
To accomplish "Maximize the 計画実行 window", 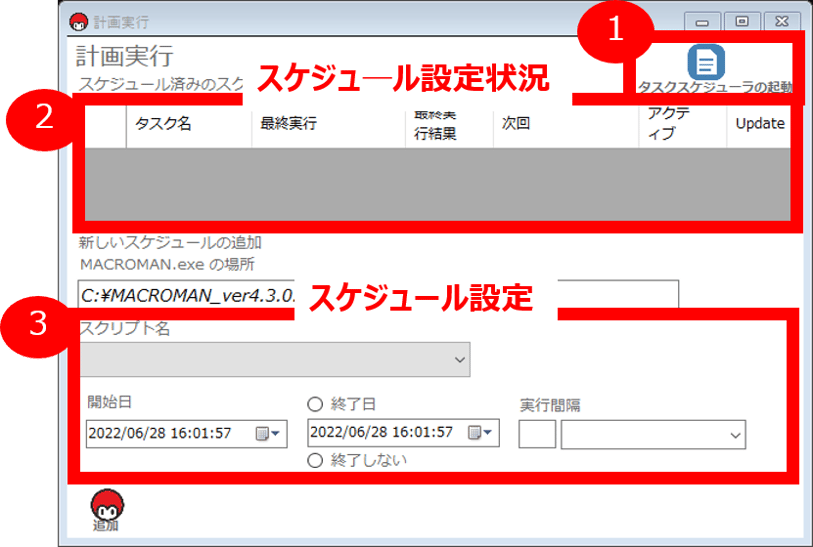I will click(x=742, y=22).
